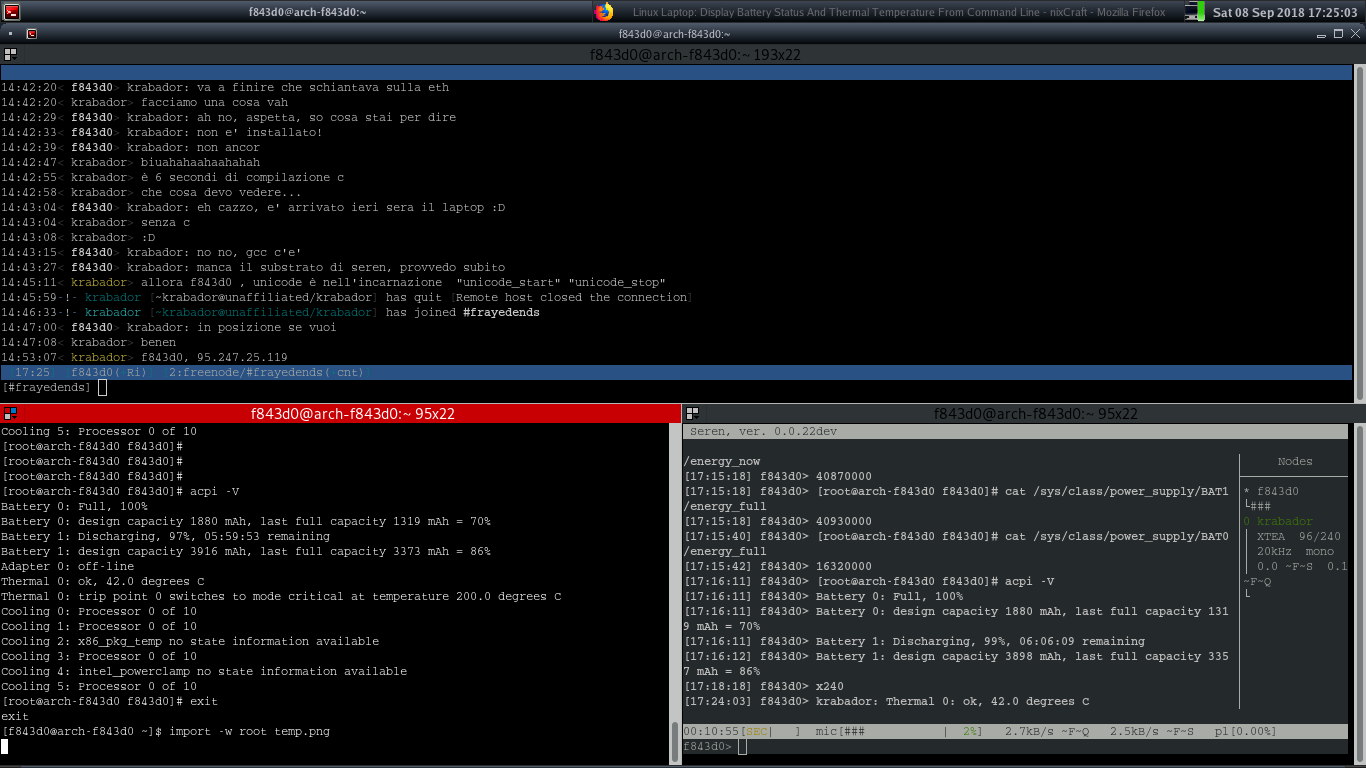Open the group menu icon of the red 95x22 pane

[10, 413]
